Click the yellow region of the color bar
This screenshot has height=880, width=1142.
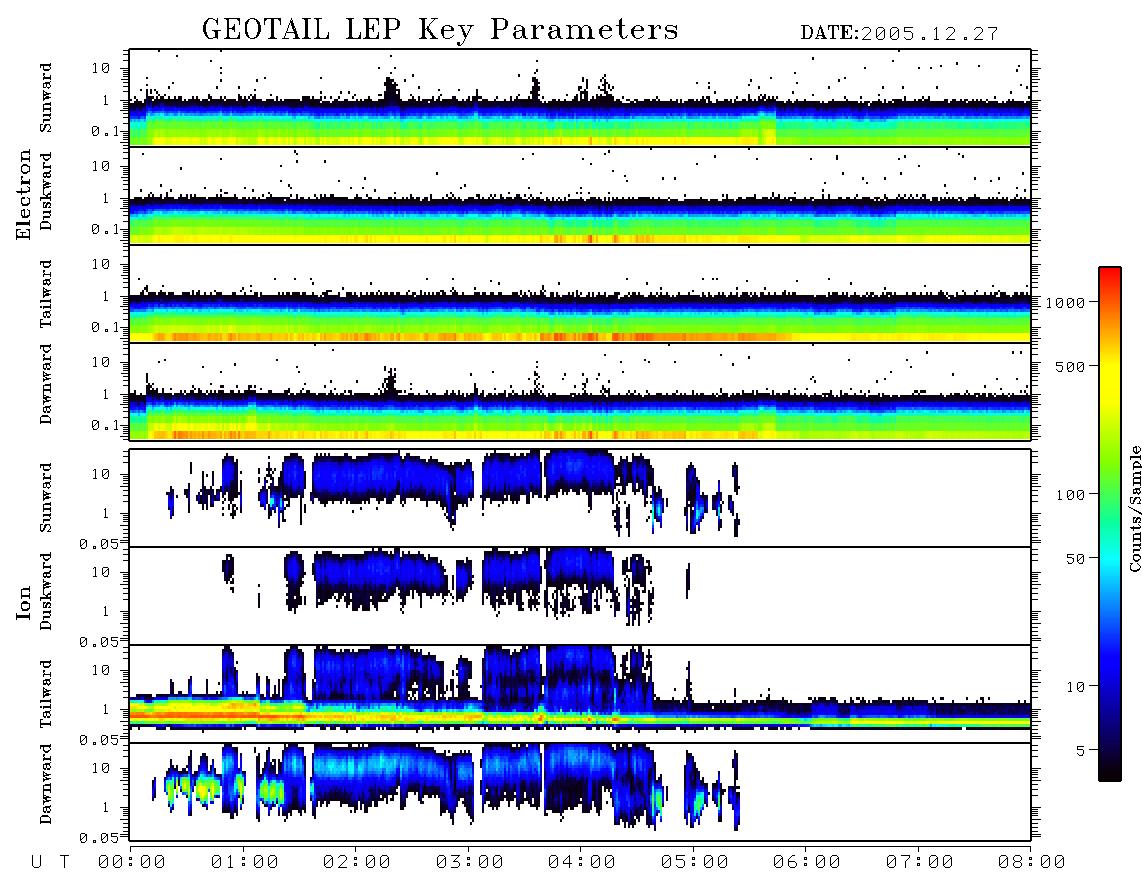[1110, 379]
